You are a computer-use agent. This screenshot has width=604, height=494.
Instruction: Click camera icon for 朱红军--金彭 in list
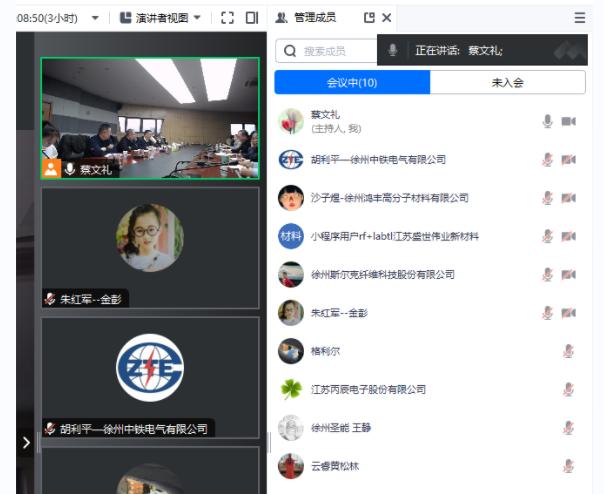pos(569,313)
